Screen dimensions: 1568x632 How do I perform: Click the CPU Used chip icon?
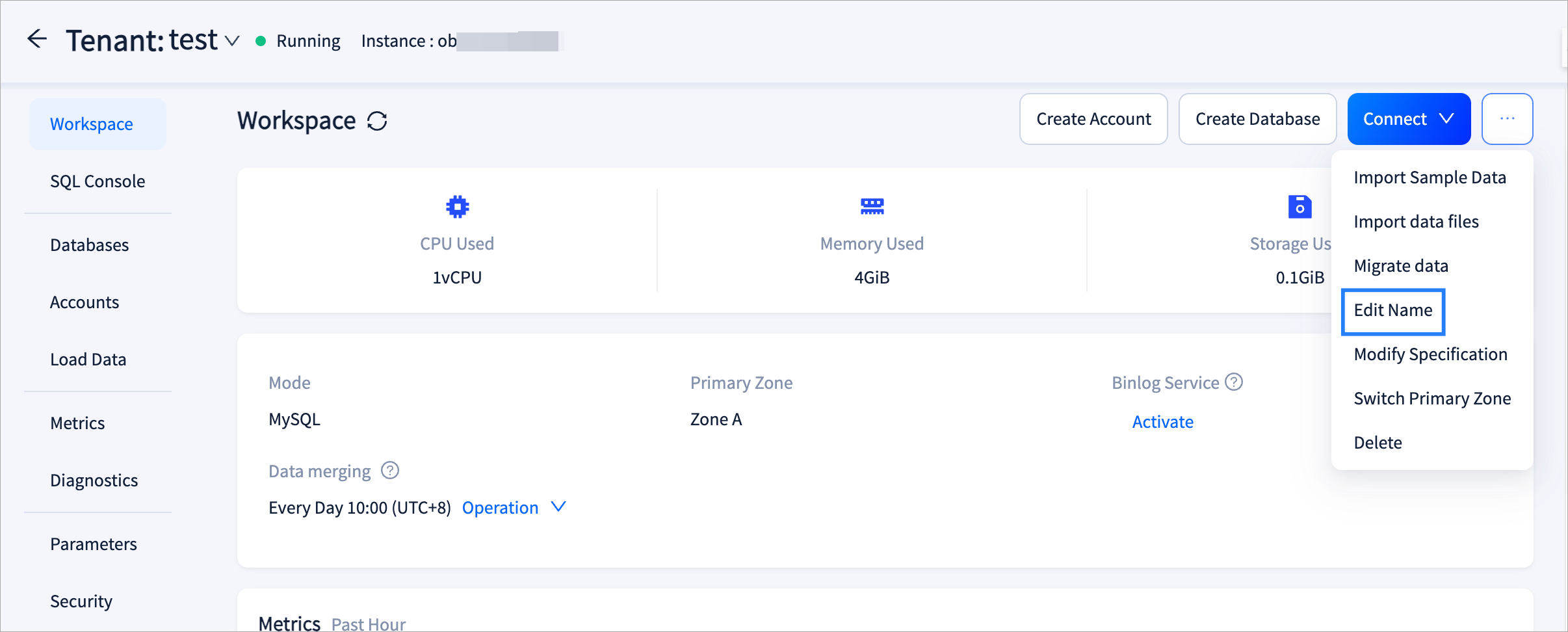(x=457, y=207)
